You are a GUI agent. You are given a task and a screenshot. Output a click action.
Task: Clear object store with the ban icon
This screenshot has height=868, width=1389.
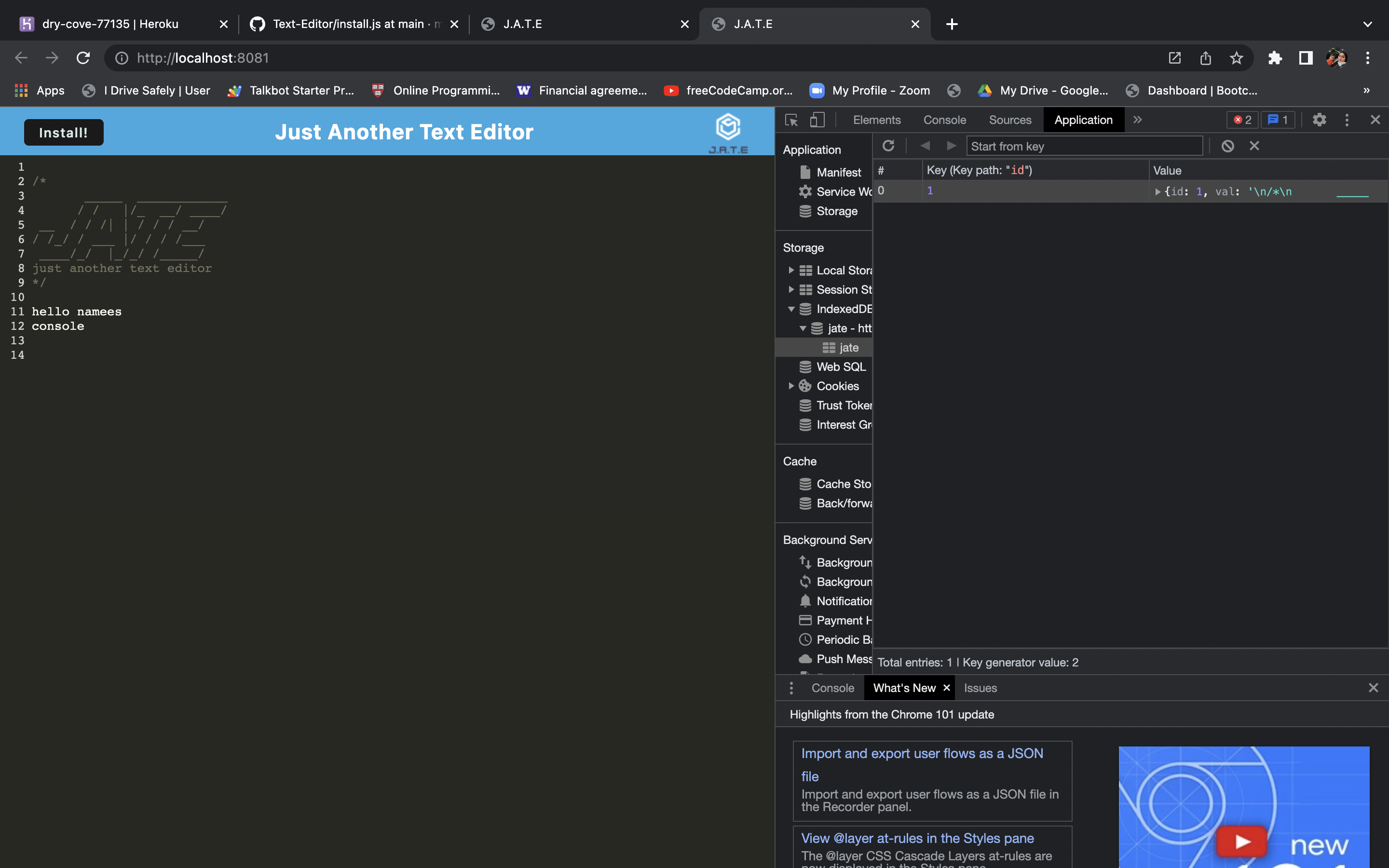[x=1227, y=146]
